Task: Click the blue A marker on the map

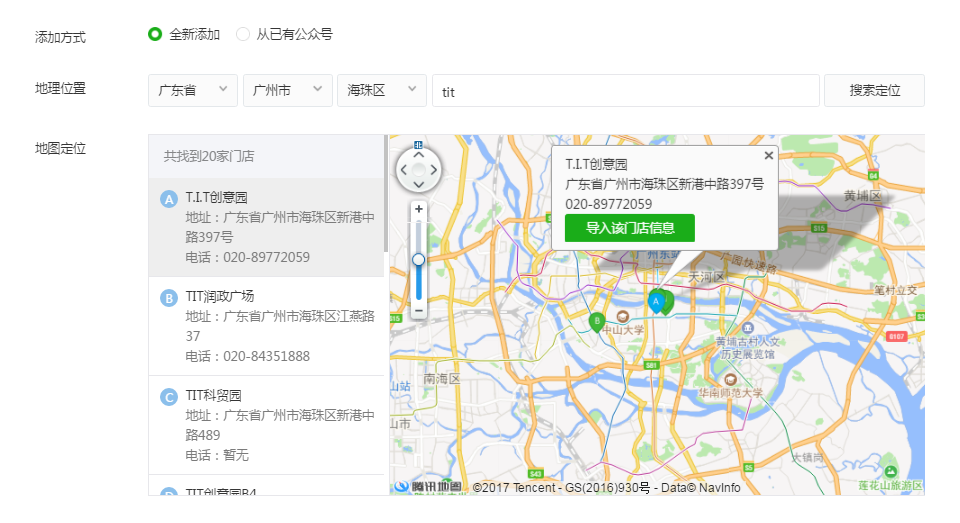Action: tap(656, 300)
